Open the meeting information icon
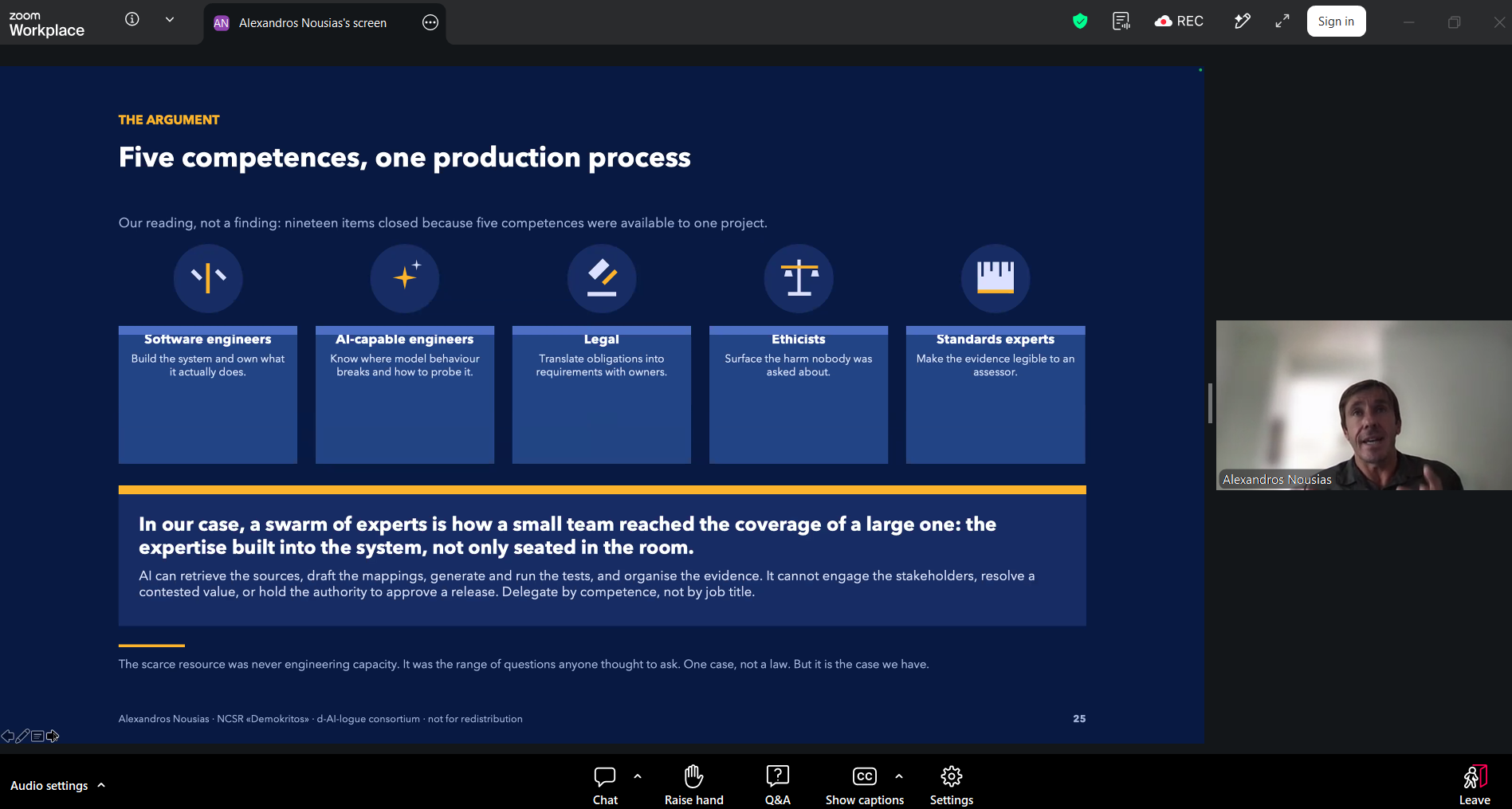Screen dimensions: 1512x809 (x=132, y=19)
